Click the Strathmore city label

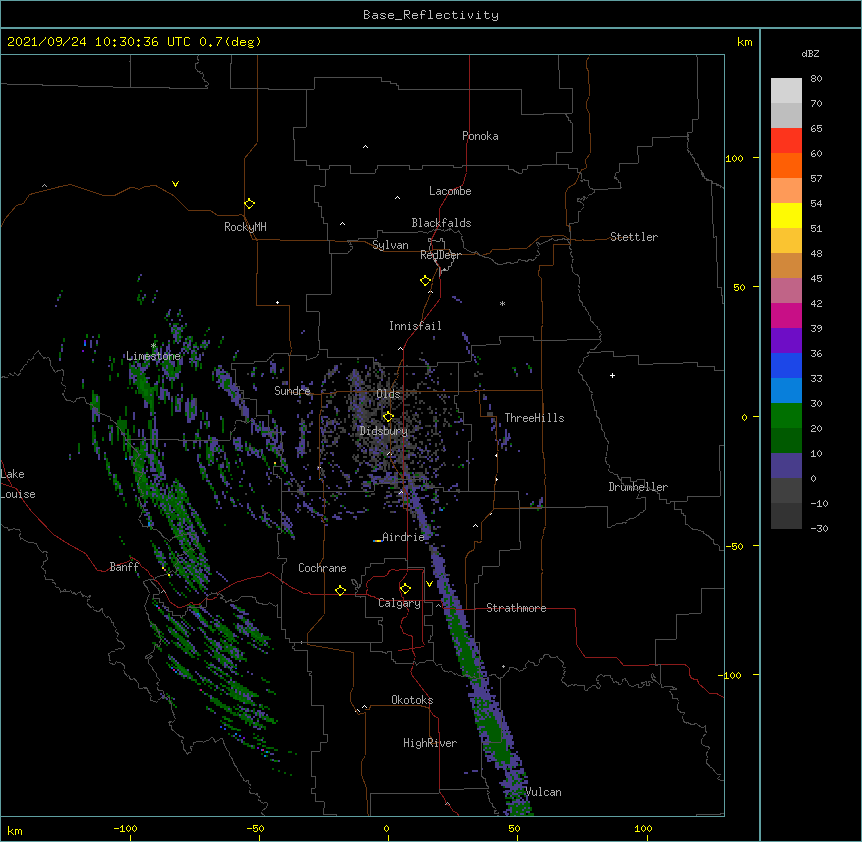(516, 608)
